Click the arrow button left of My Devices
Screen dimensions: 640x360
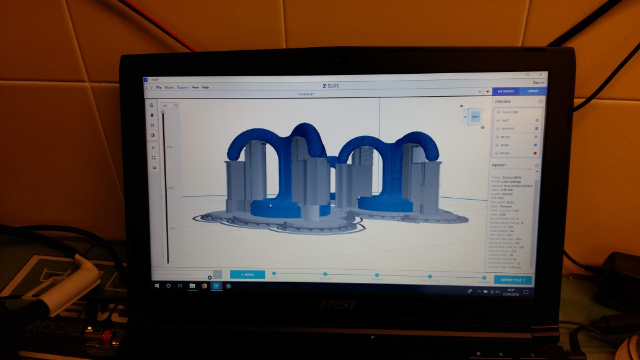(487, 91)
